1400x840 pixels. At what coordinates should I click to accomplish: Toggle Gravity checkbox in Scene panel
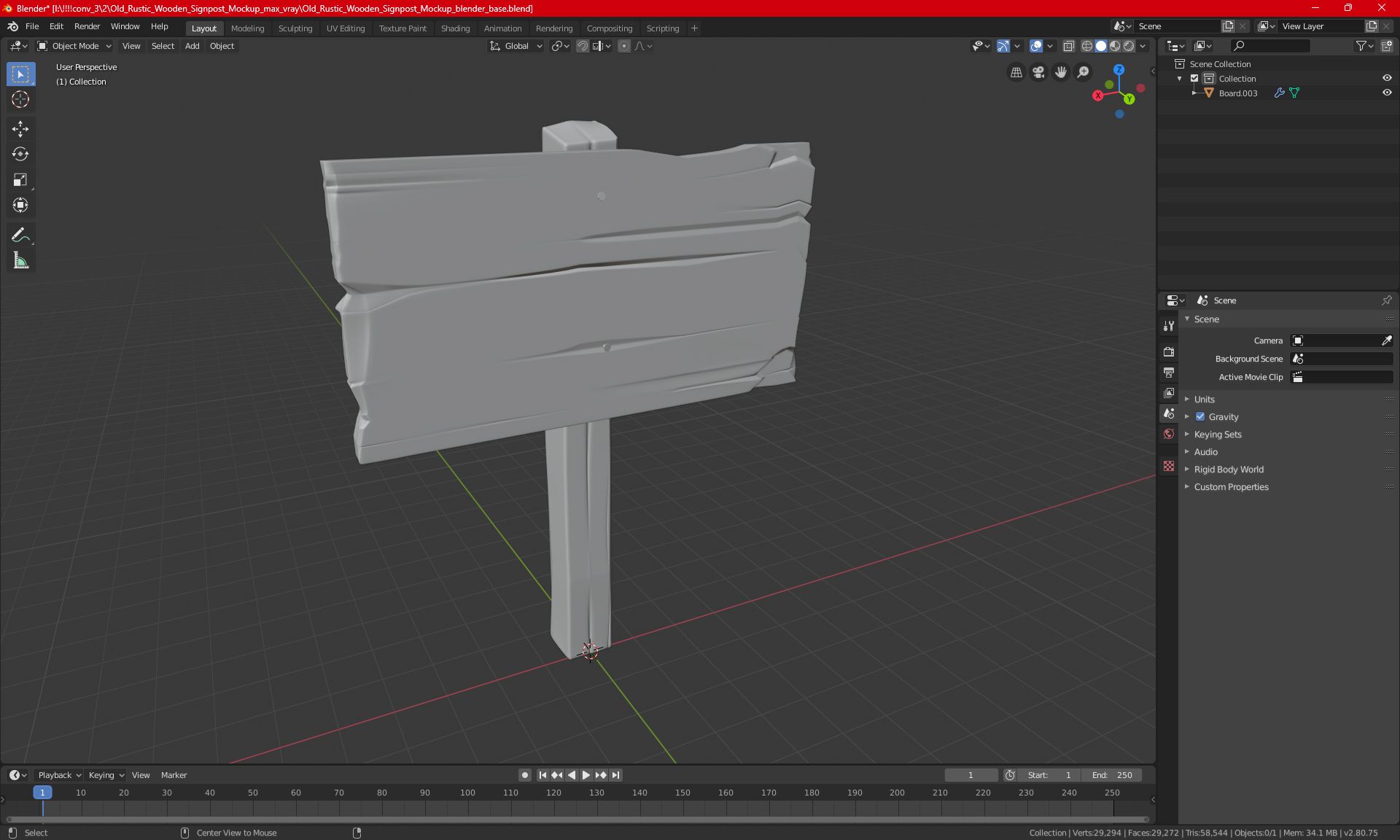click(1200, 416)
